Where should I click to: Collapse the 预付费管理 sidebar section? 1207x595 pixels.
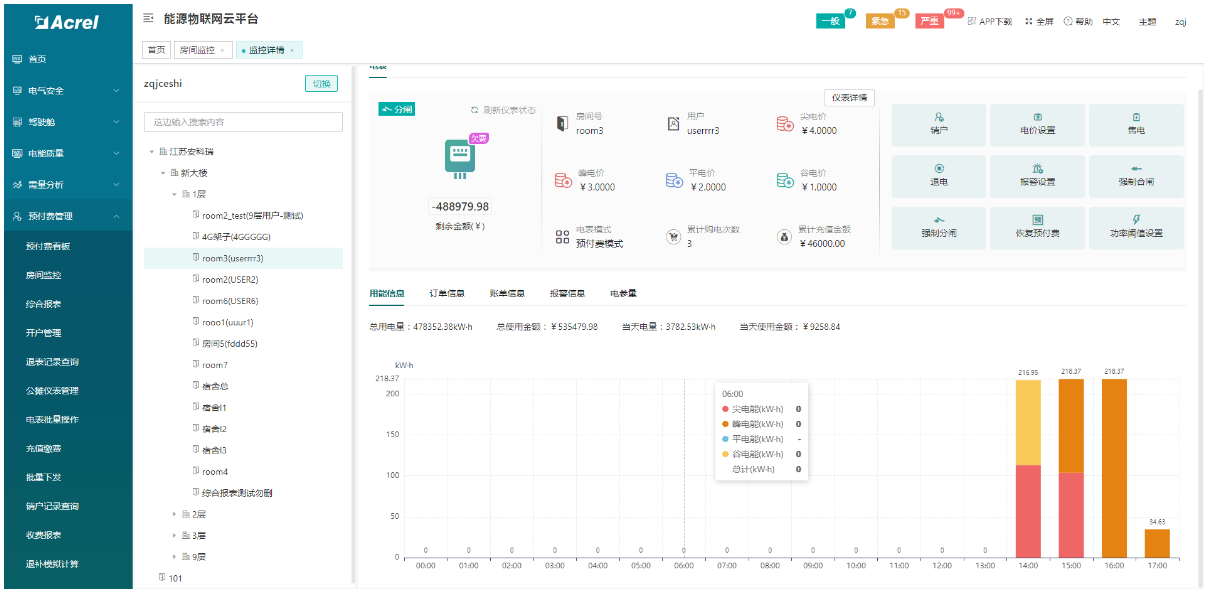point(116,216)
